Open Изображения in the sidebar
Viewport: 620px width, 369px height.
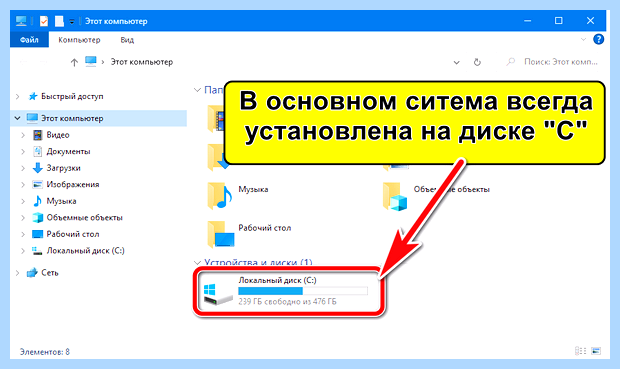[66, 185]
